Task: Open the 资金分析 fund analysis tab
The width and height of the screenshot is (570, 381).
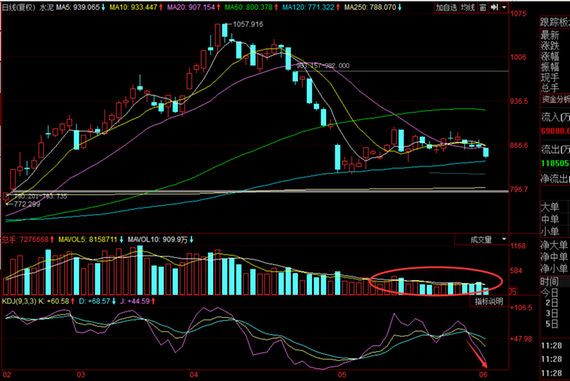Action: (555, 100)
